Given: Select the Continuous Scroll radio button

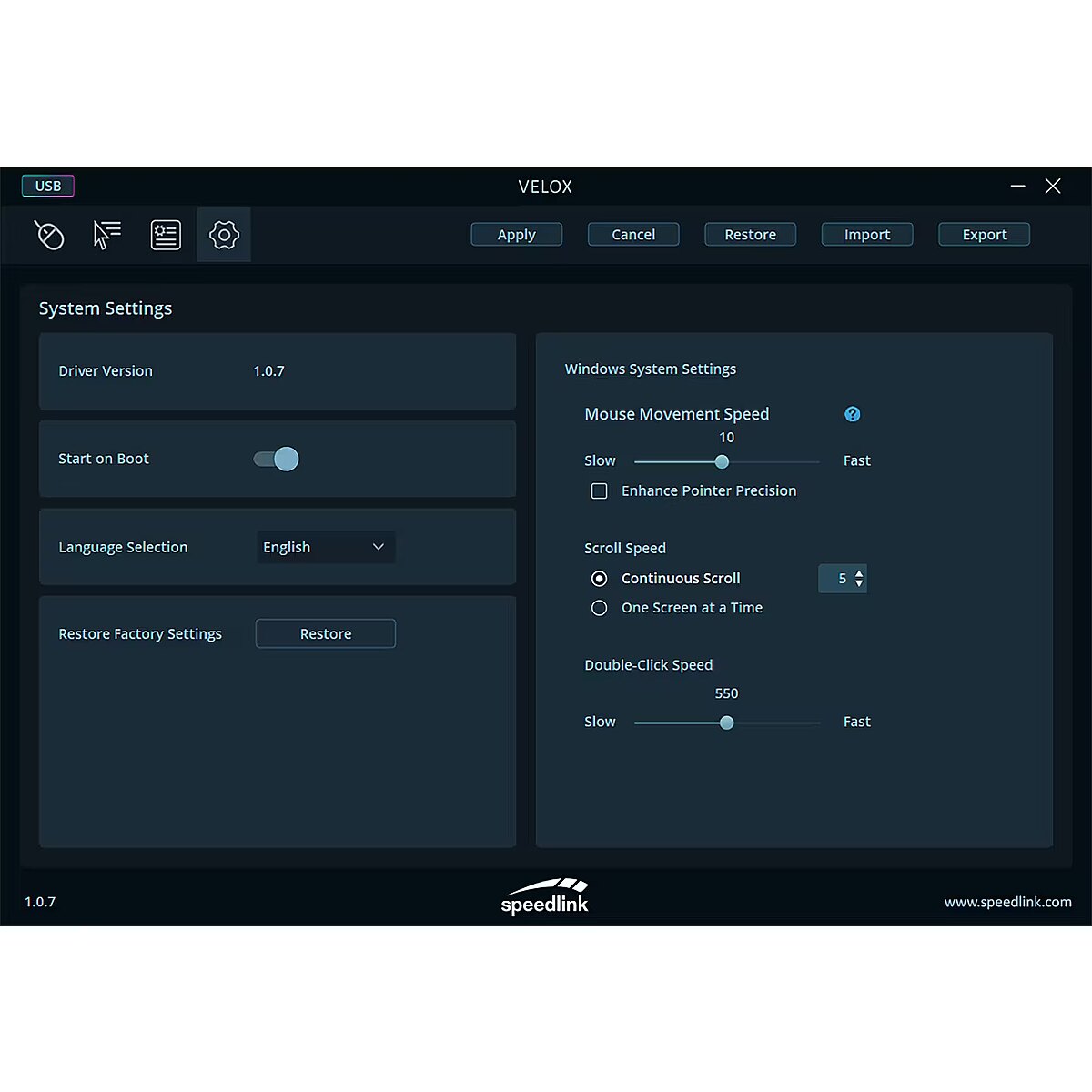Looking at the screenshot, I should click(x=600, y=579).
